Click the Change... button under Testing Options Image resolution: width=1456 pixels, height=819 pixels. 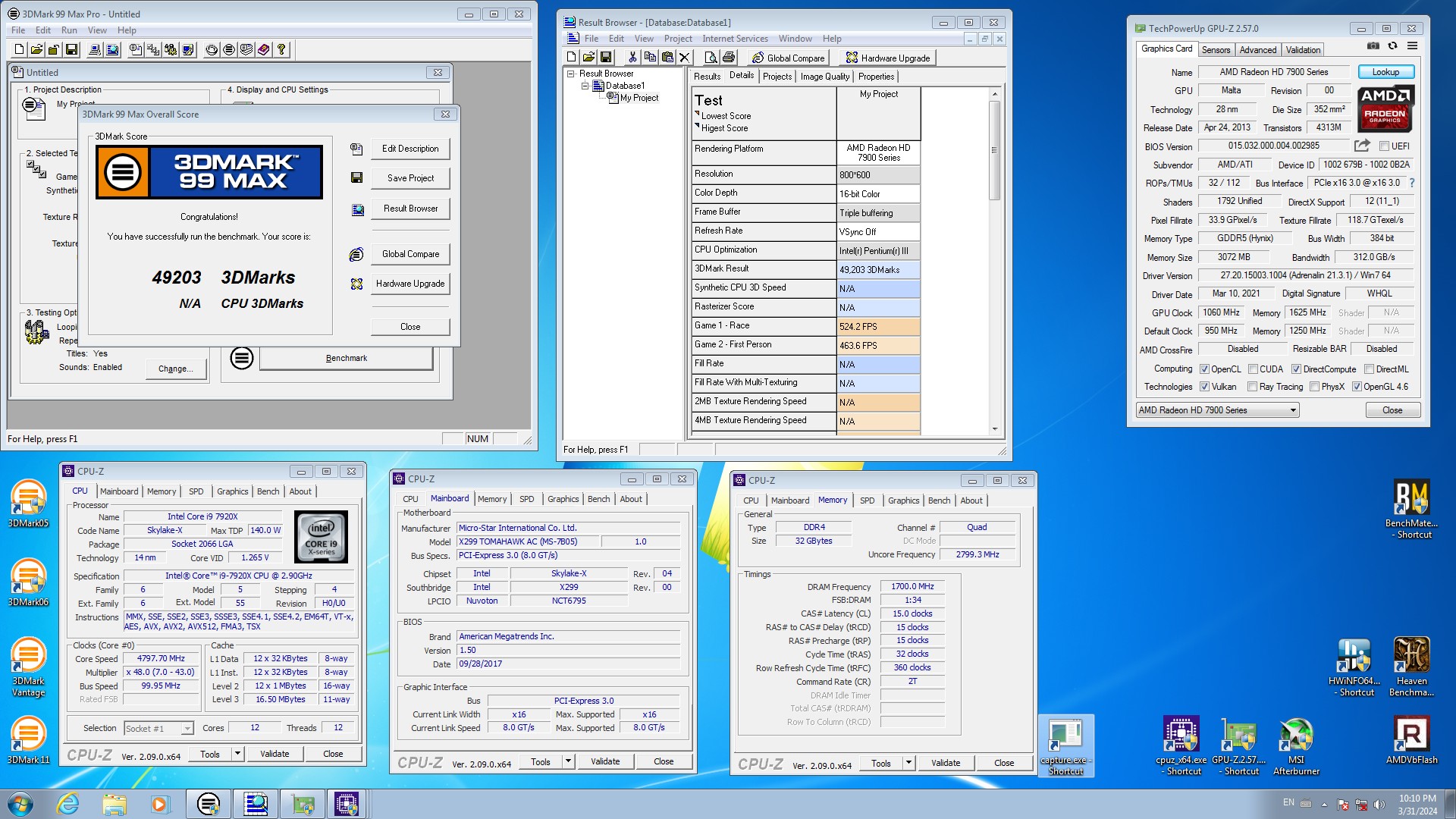tap(175, 369)
